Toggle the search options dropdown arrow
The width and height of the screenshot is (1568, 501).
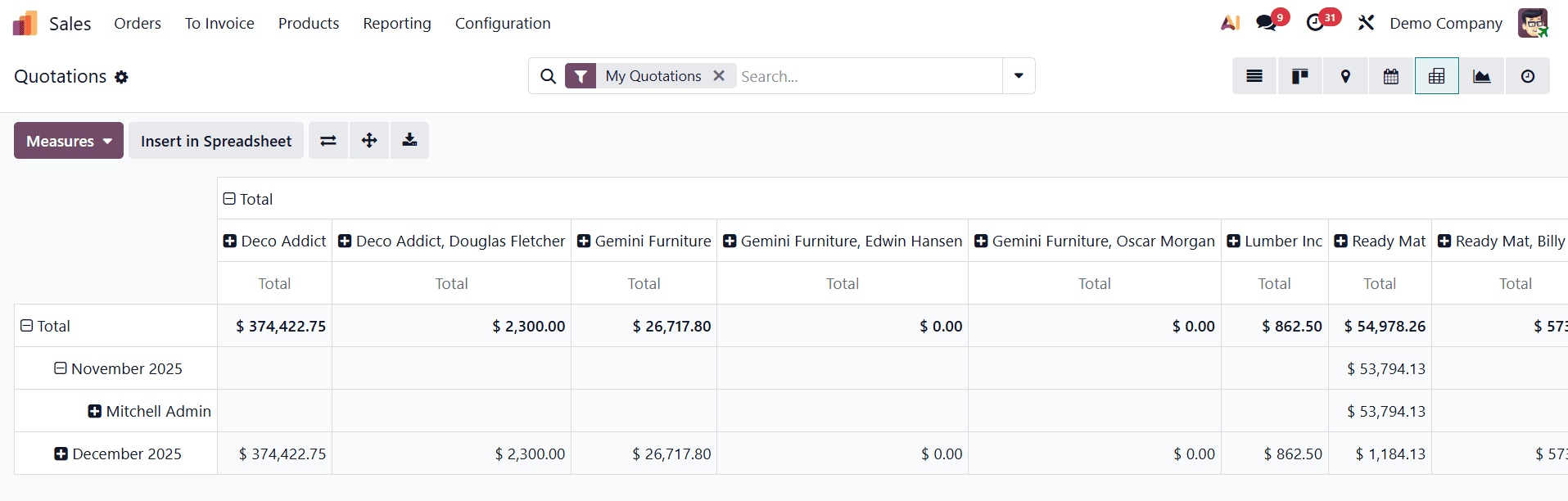1019,76
